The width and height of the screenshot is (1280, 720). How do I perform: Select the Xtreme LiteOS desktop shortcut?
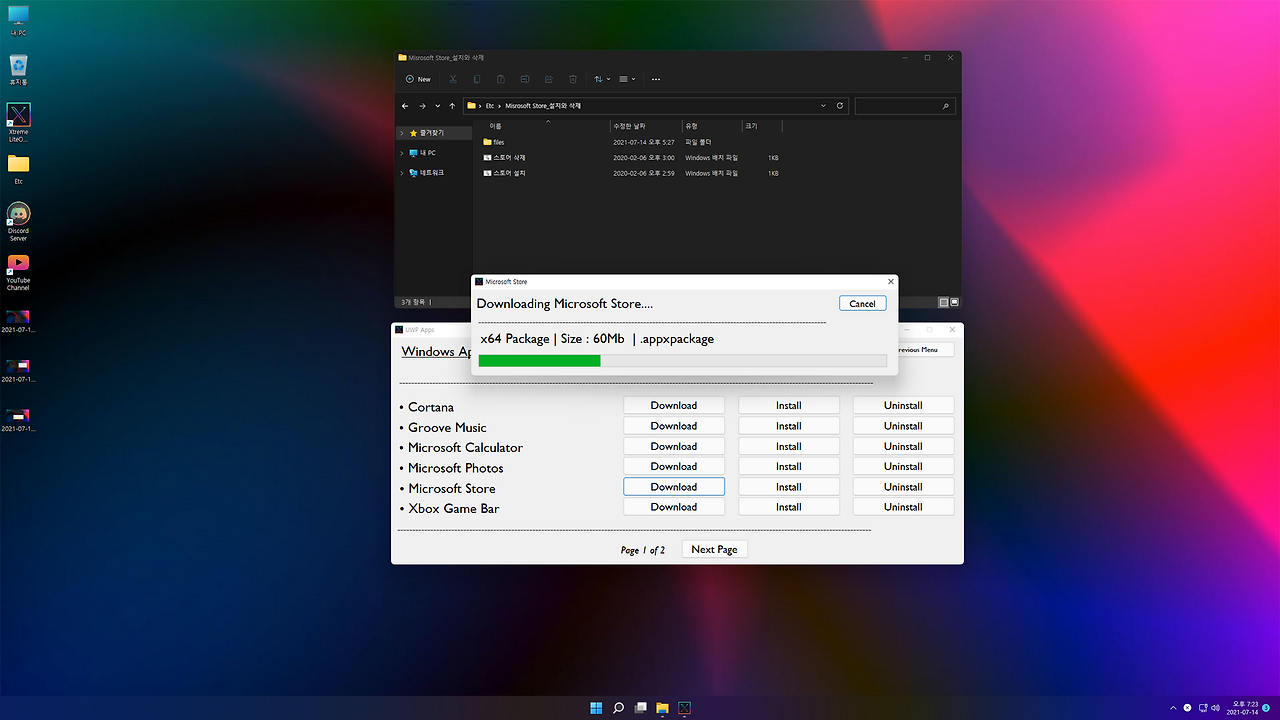tap(18, 122)
